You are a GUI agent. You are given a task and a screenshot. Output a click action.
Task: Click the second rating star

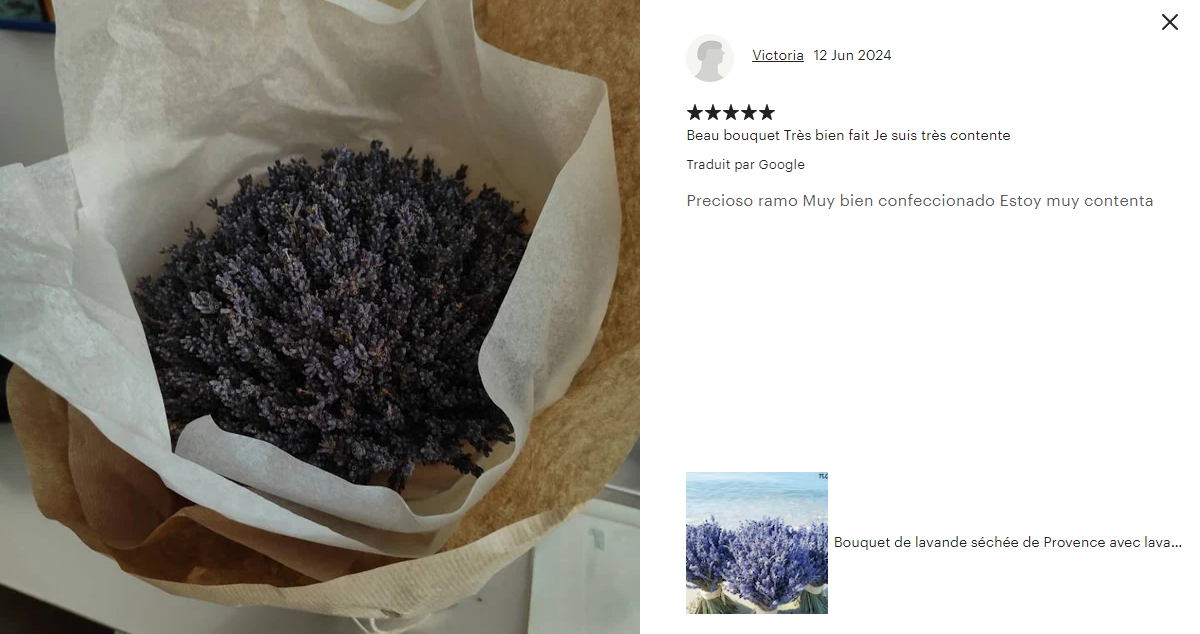tap(713, 112)
